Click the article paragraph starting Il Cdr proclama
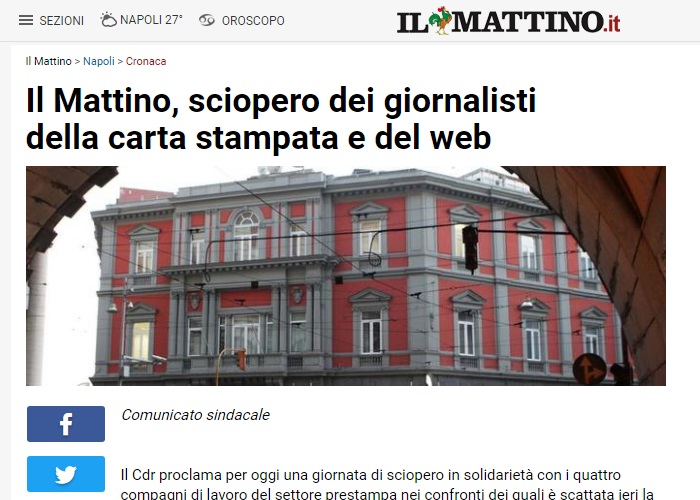 click(x=388, y=484)
